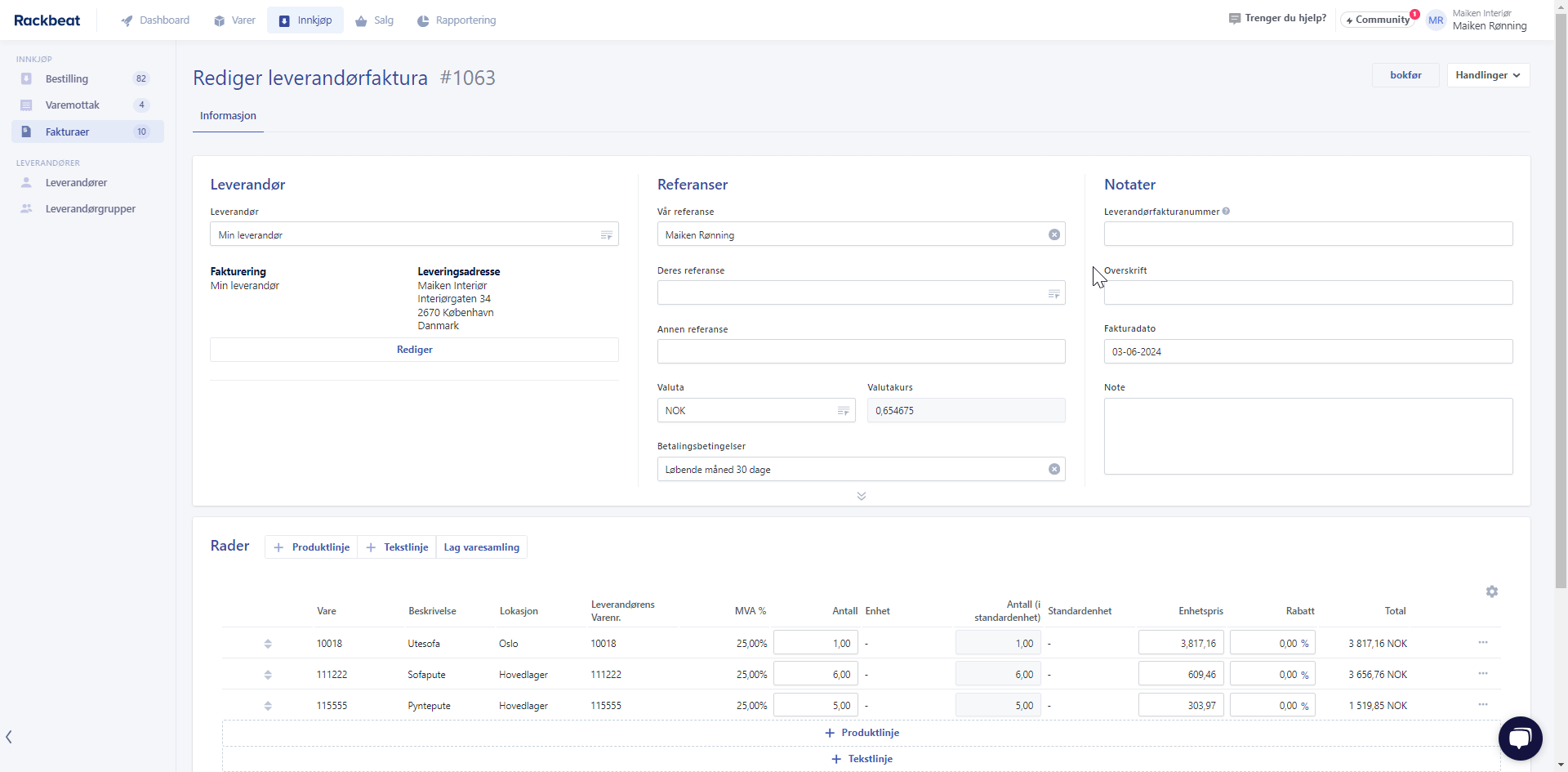1568x772 pixels.
Task: Click Enhetspris field showing 303,97
Action: point(1181,705)
